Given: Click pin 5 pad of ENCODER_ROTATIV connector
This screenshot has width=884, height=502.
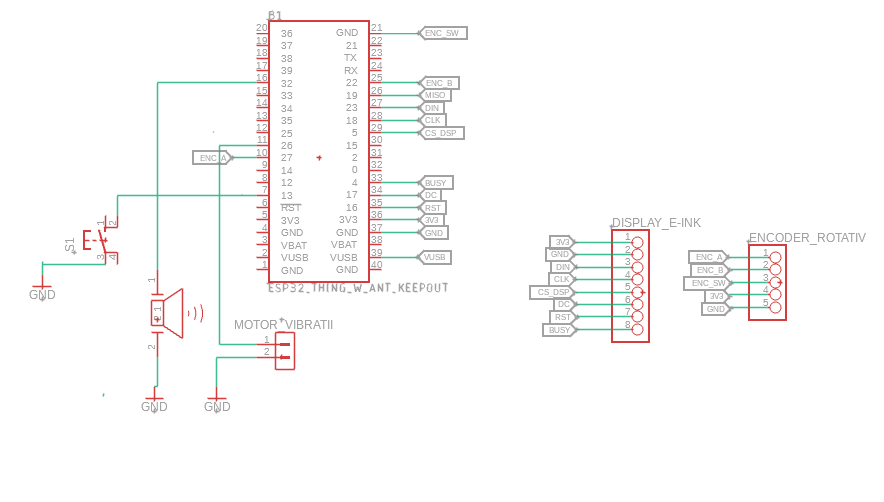Looking at the screenshot, I should pyautogui.click(x=775, y=308).
